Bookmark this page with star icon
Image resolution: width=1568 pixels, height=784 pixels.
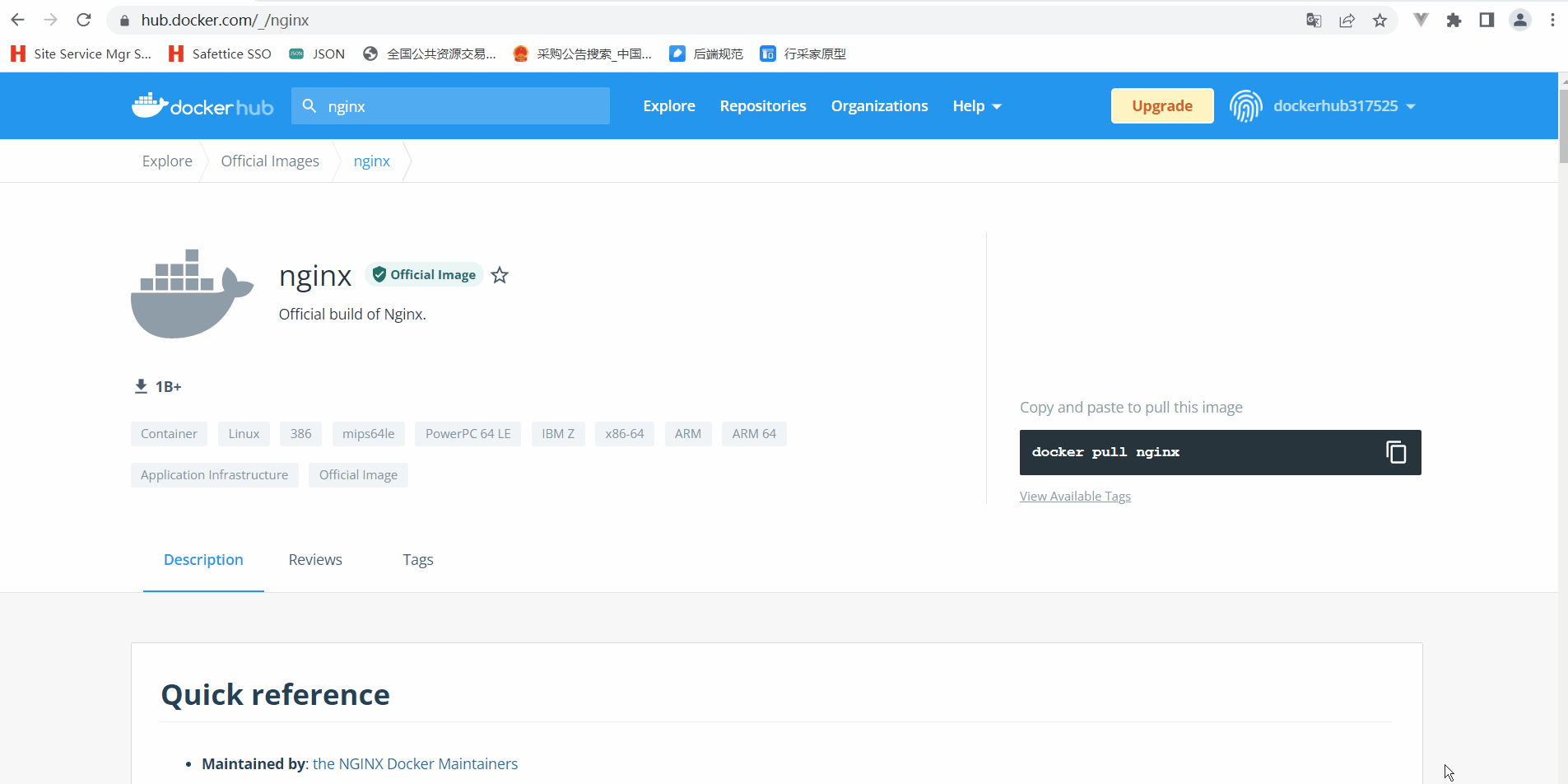tap(1380, 21)
